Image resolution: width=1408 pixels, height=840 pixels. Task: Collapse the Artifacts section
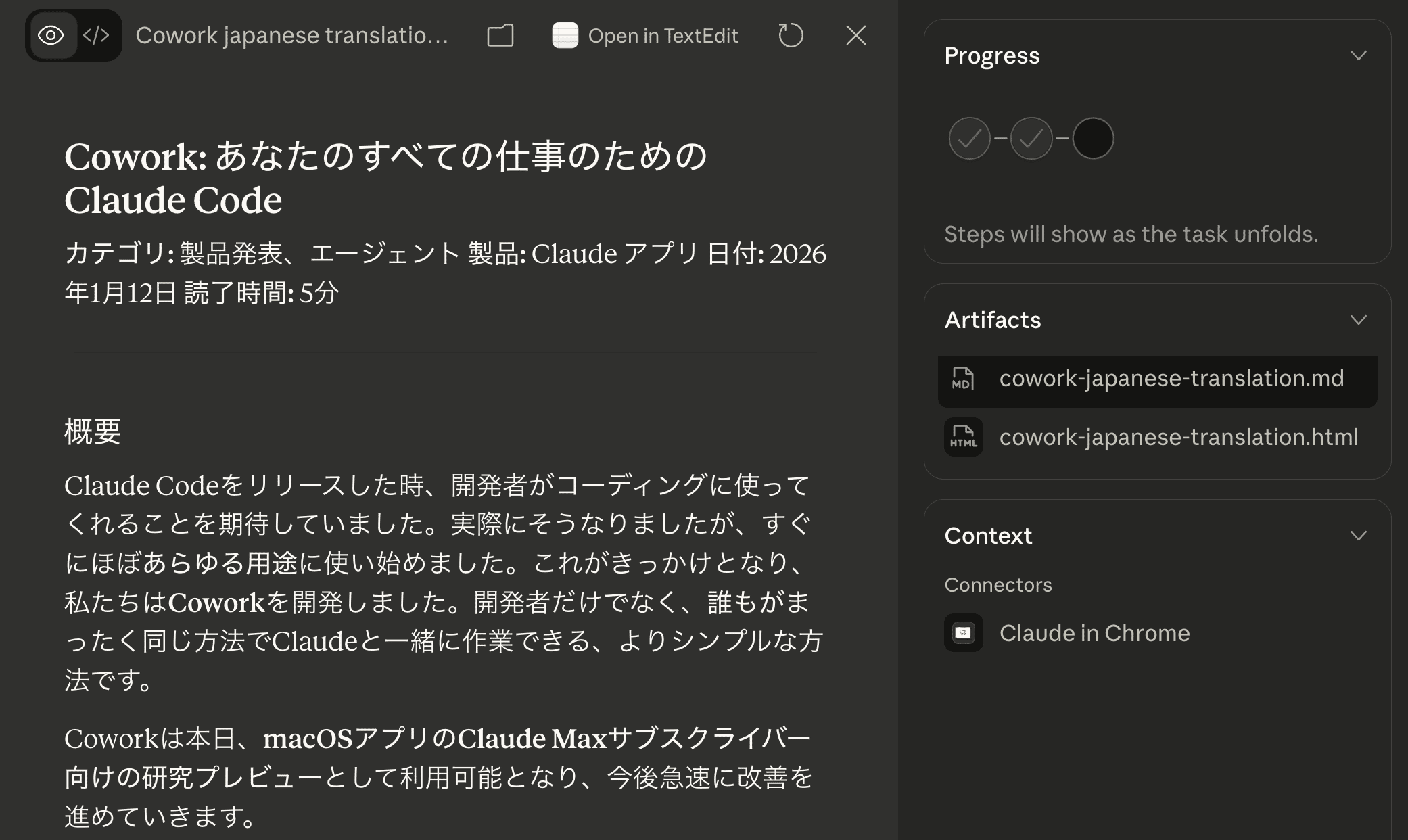1358,320
